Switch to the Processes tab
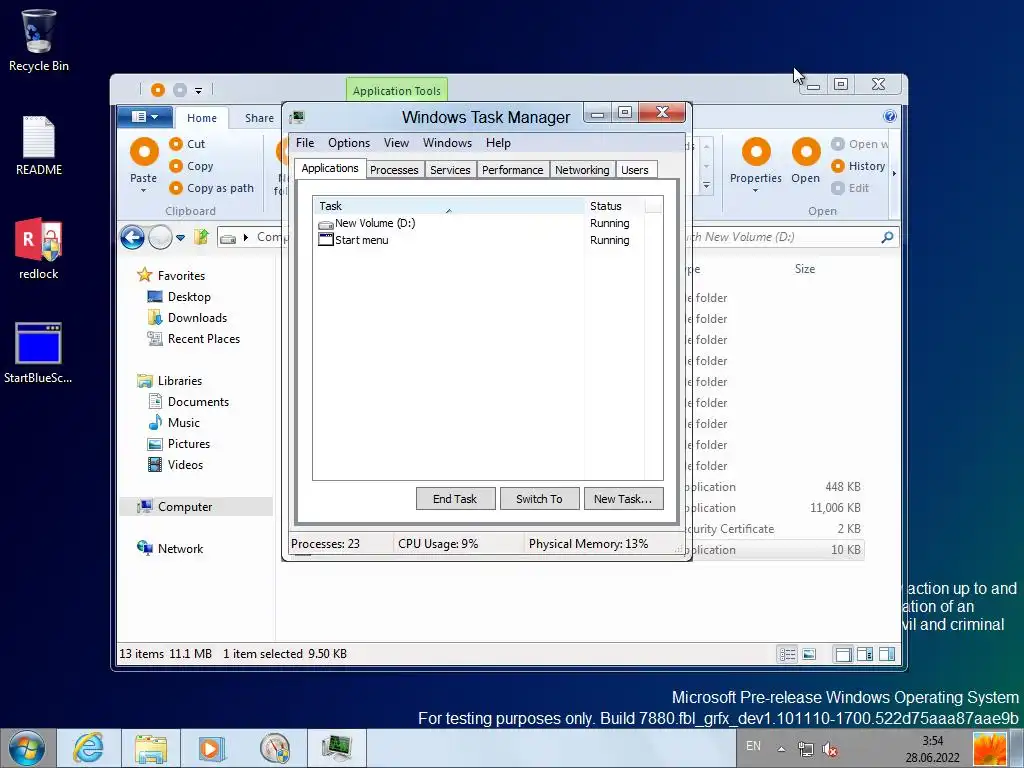This screenshot has height=768, width=1024. 394,170
